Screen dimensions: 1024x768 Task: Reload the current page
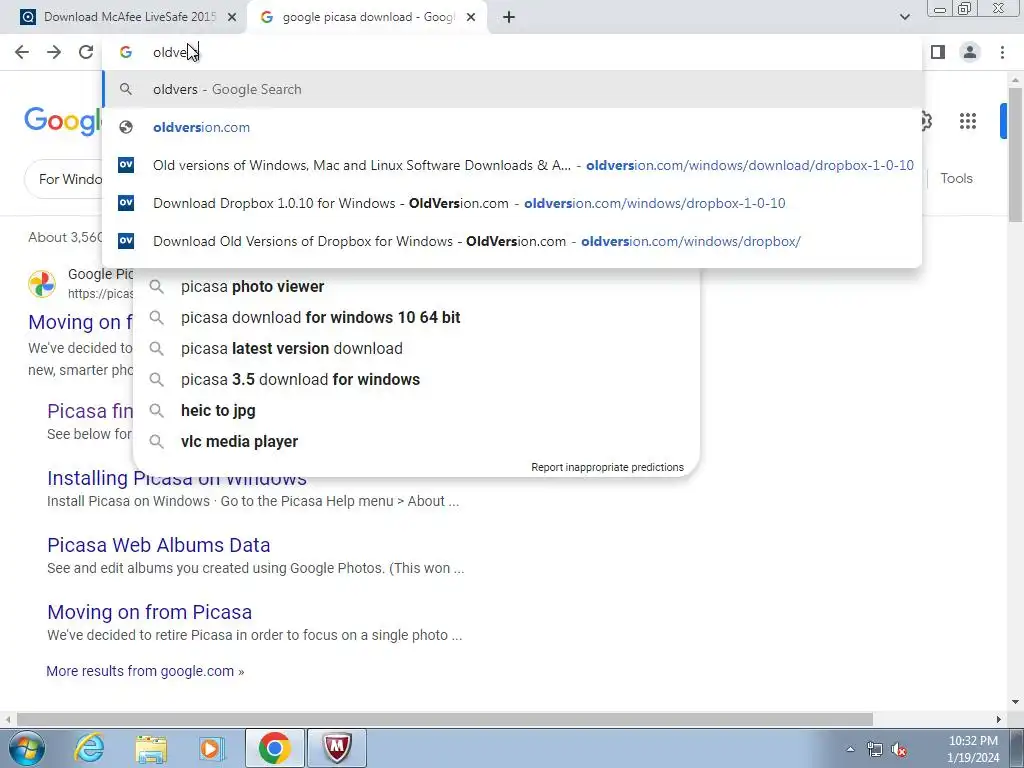tap(86, 52)
